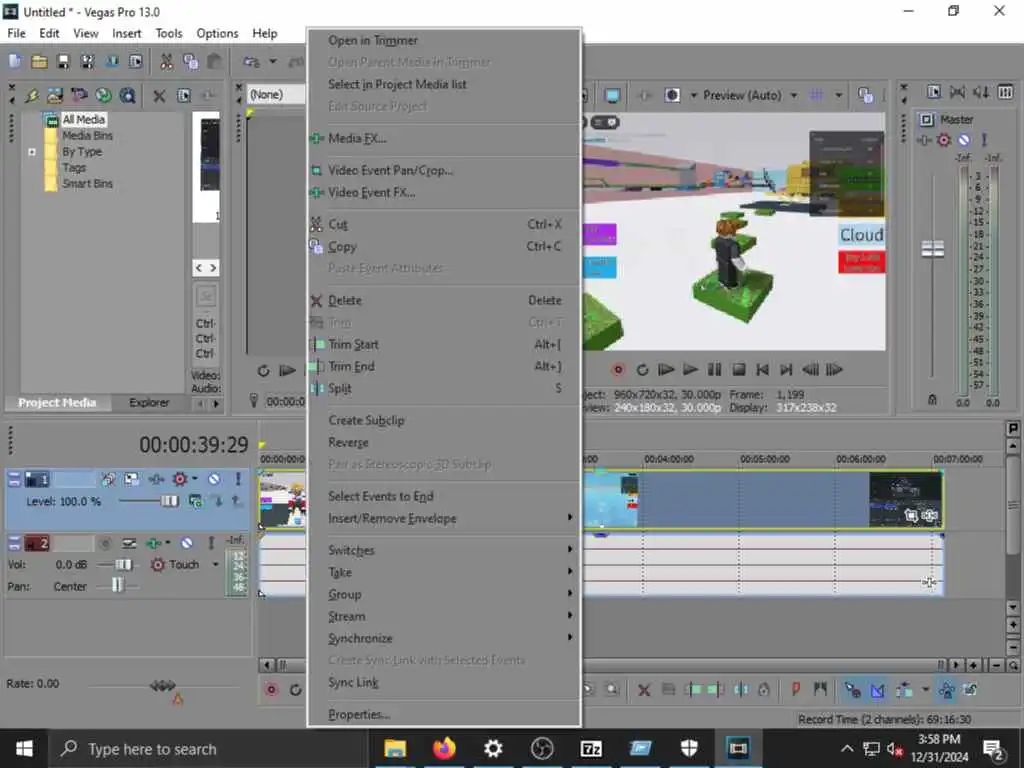The image size is (1024, 768).
Task: Click the Save project icon in toolbar
Action: point(63,61)
